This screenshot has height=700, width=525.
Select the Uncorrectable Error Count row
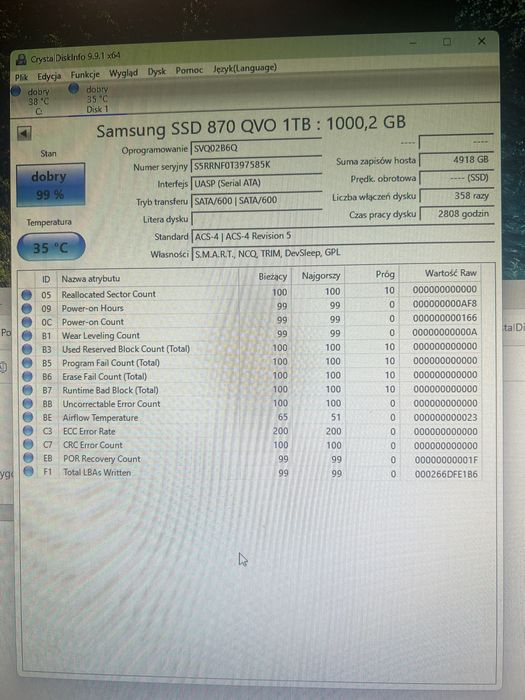tap(256, 404)
